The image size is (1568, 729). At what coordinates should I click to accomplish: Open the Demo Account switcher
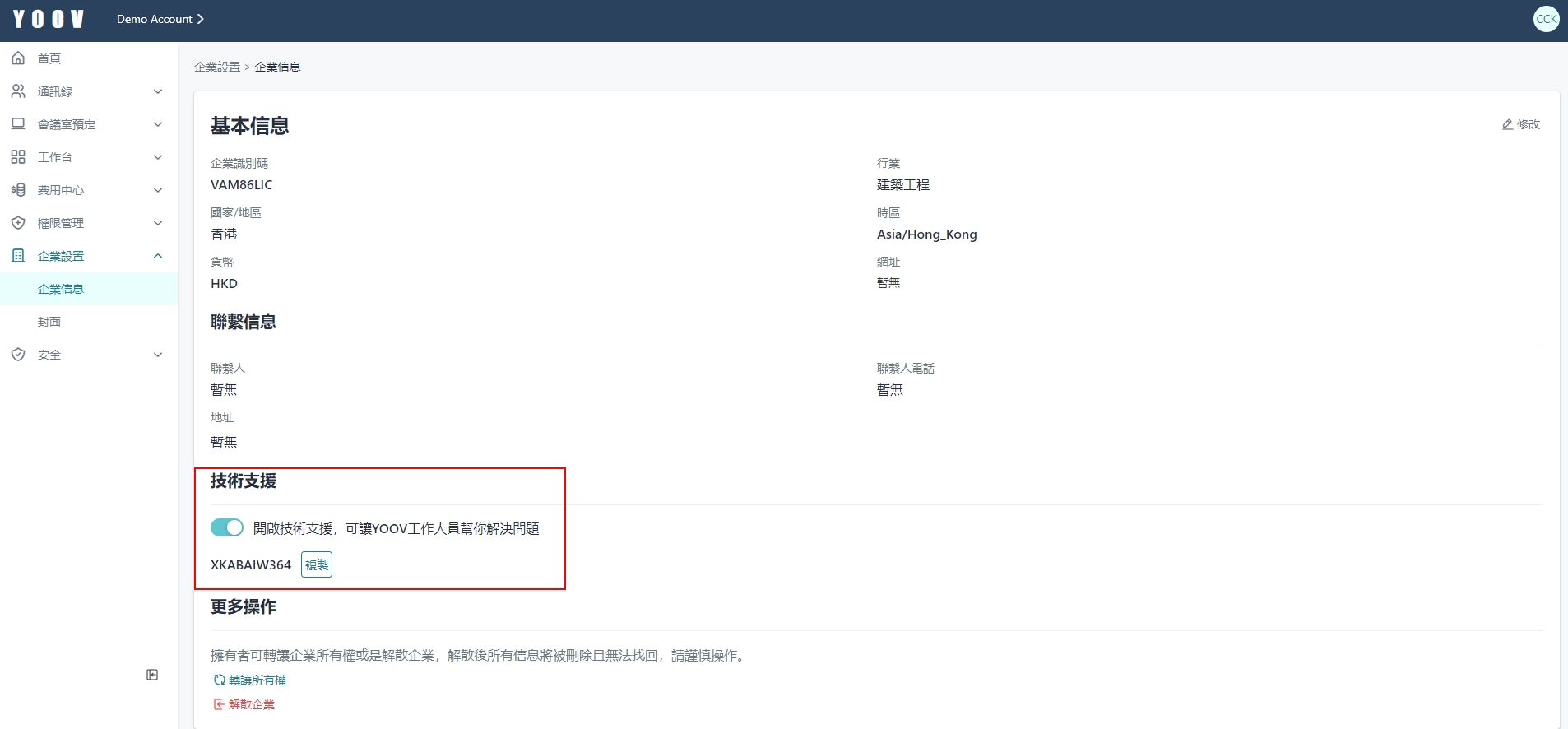tap(160, 19)
